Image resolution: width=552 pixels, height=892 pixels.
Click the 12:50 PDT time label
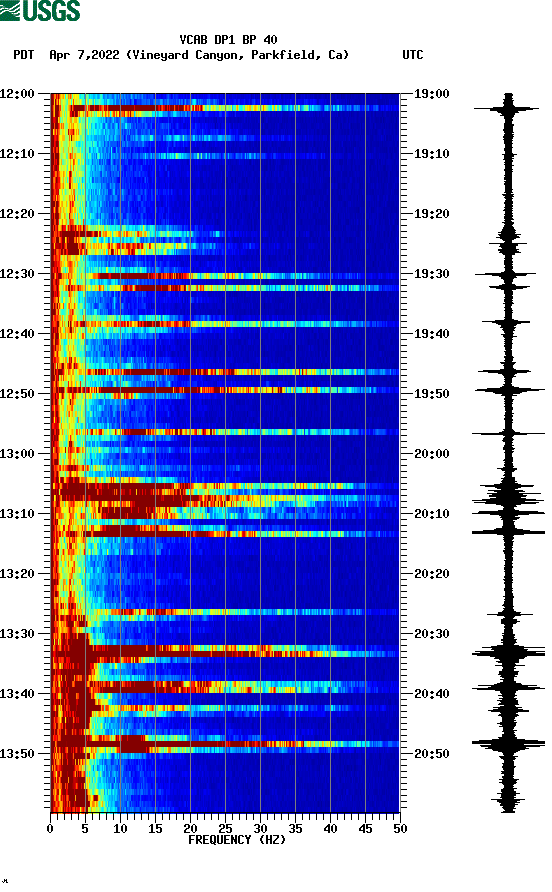(x=17, y=394)
